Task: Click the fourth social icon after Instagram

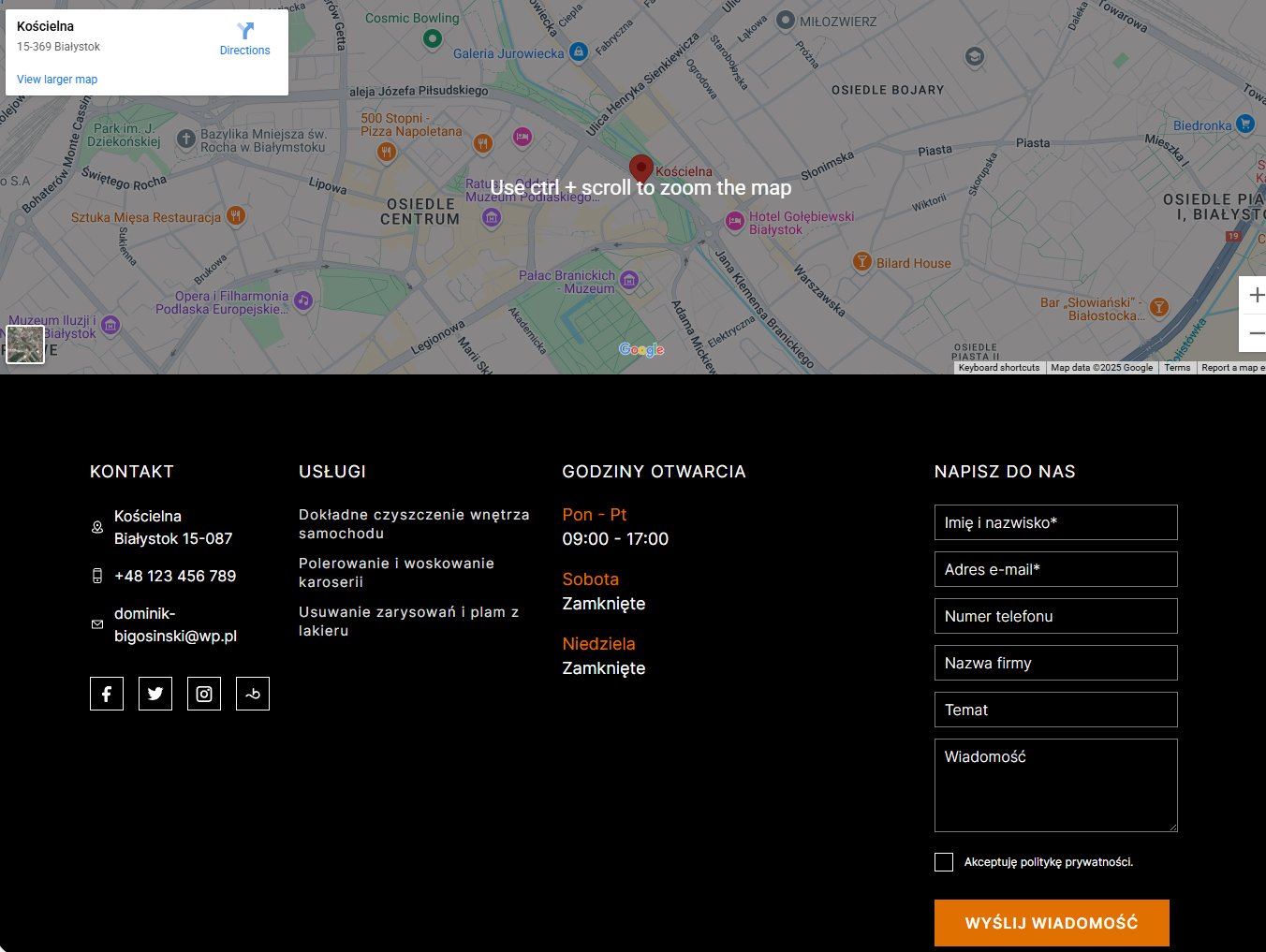Action: point(253,694)
